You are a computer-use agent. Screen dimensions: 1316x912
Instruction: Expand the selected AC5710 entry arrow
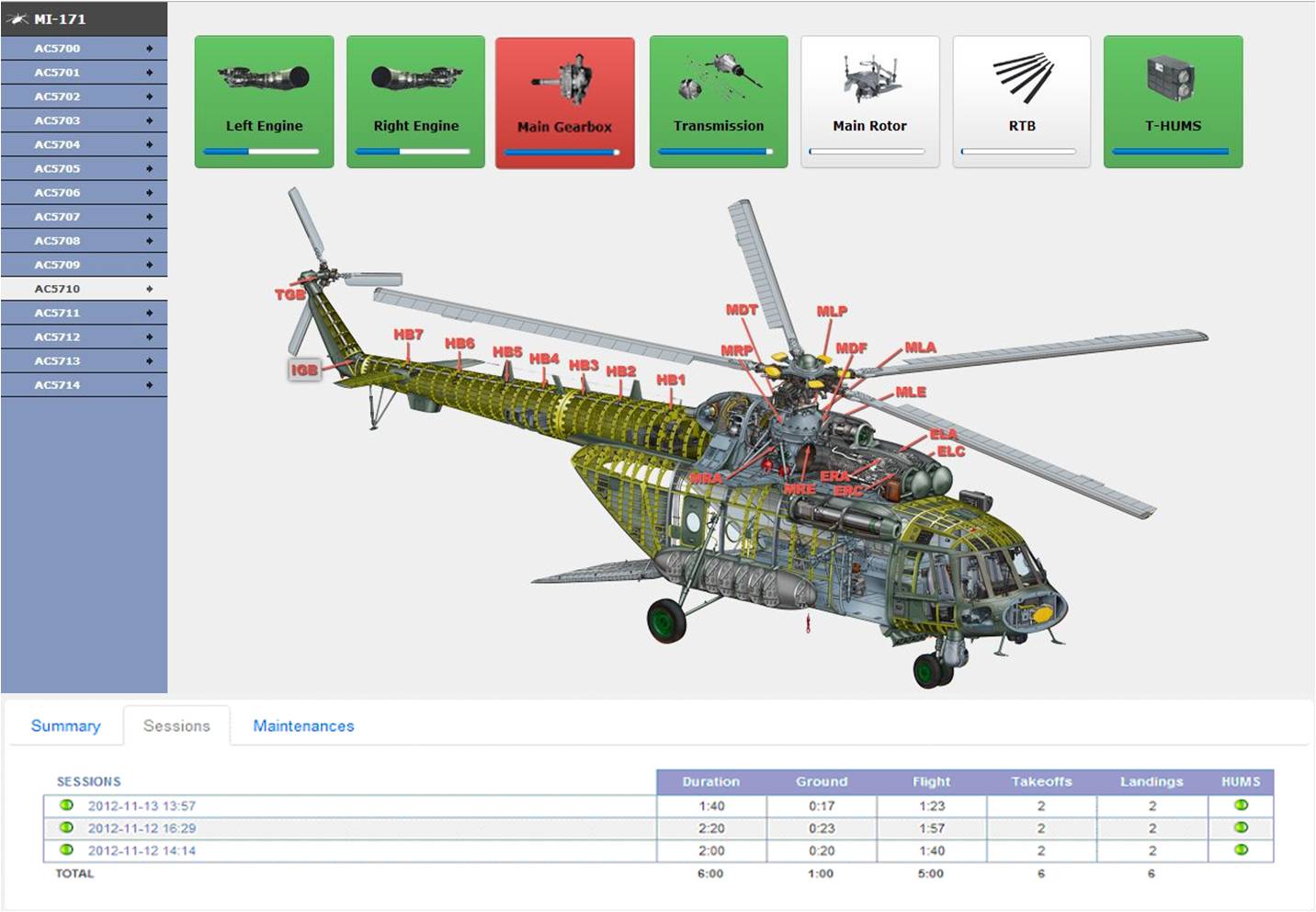pos(149,289)
